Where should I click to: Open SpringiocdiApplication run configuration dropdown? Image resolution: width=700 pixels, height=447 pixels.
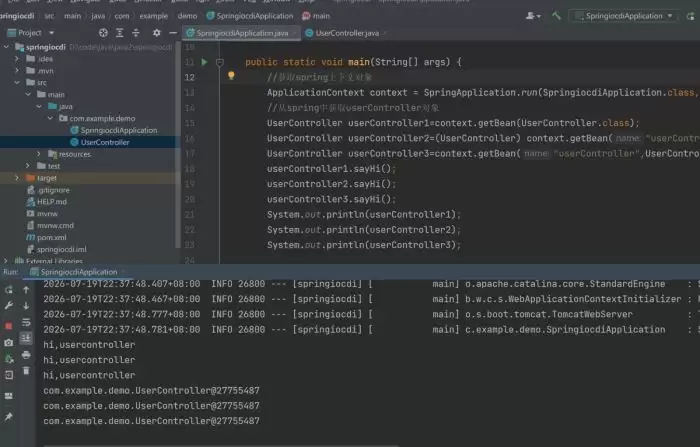click(x=624, y=16)
